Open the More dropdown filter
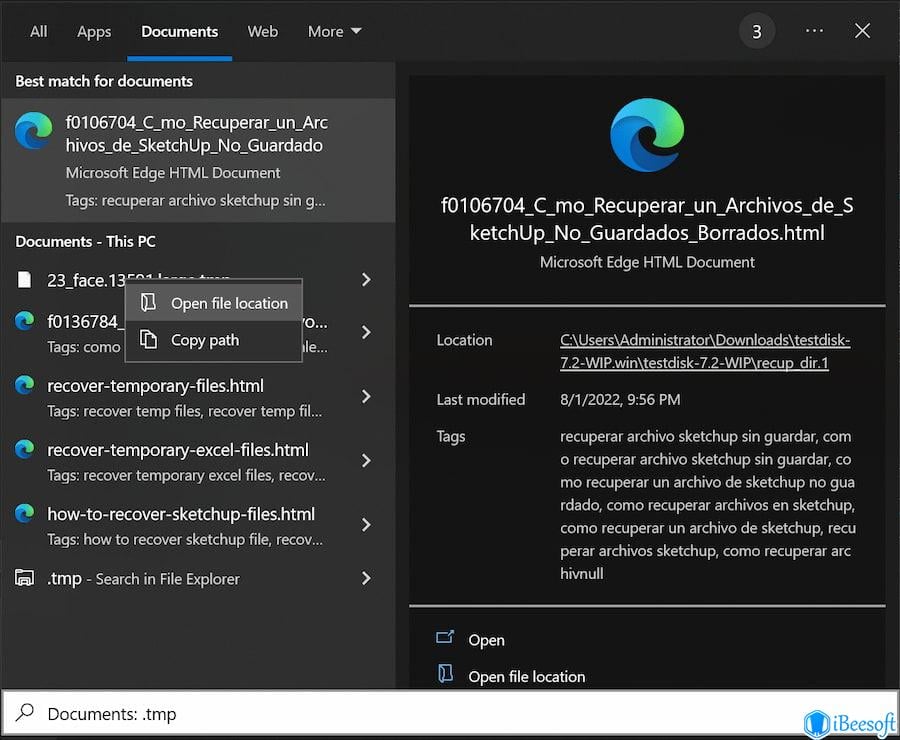This screenshot has height=740, width=900. pos(334,31)
